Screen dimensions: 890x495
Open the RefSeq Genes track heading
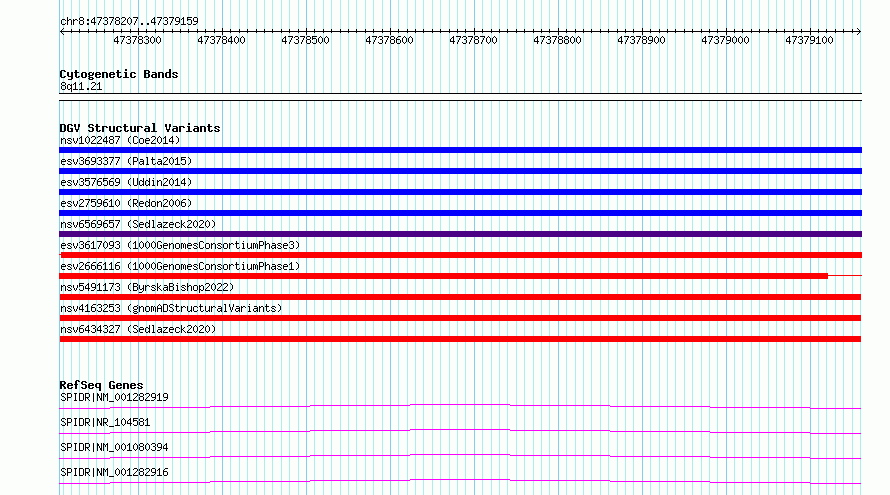[101, 385]
